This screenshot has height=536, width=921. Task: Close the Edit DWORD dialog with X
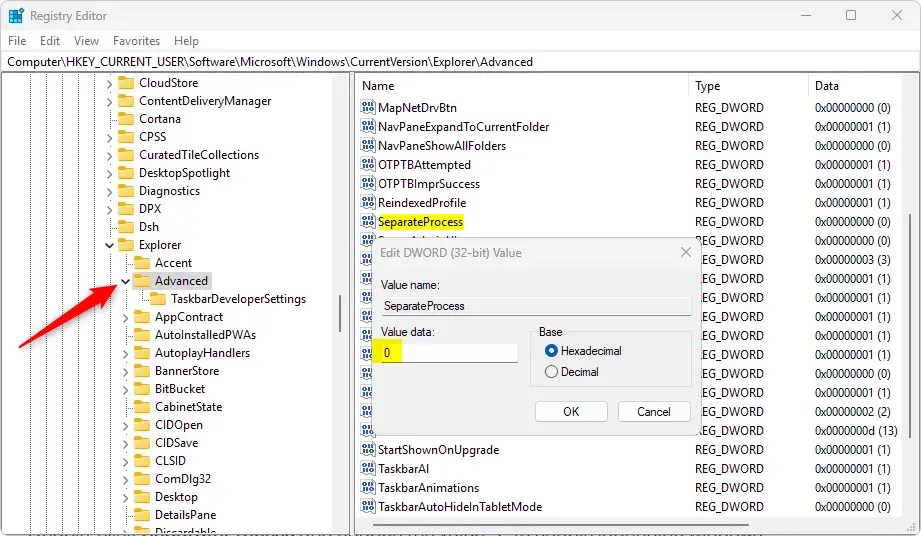pyautogui.click(x=685, y=252)
